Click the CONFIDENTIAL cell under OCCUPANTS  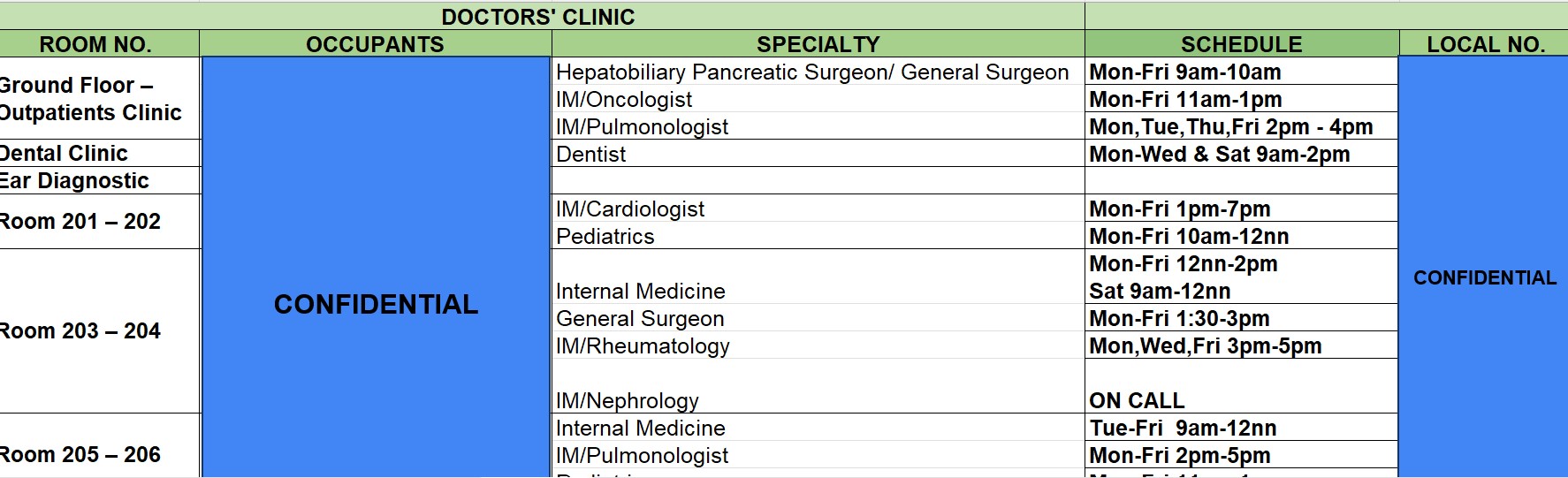376,305
